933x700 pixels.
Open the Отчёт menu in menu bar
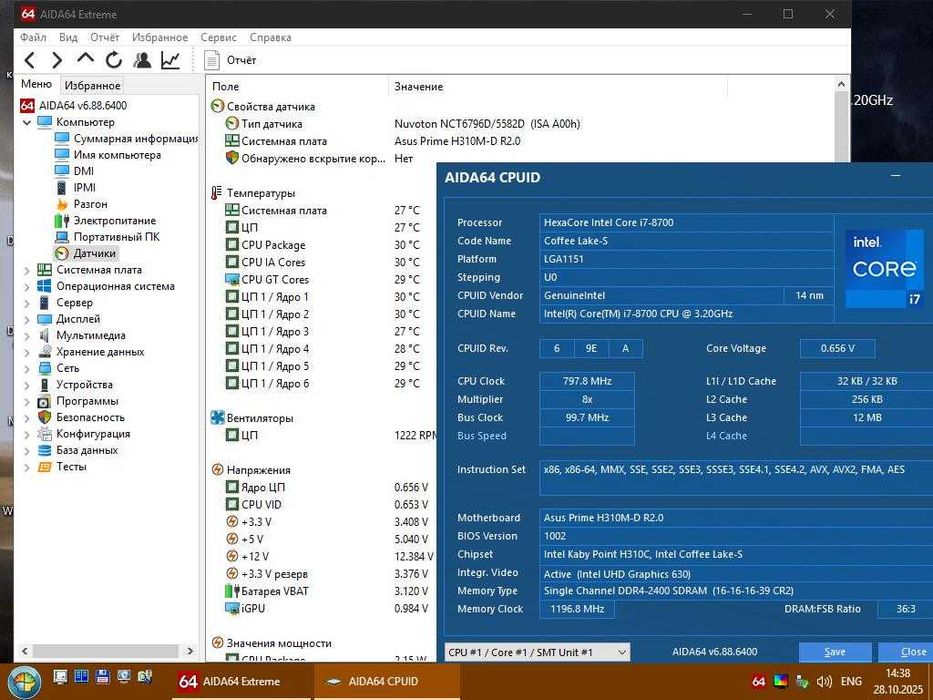pos(105,37)
